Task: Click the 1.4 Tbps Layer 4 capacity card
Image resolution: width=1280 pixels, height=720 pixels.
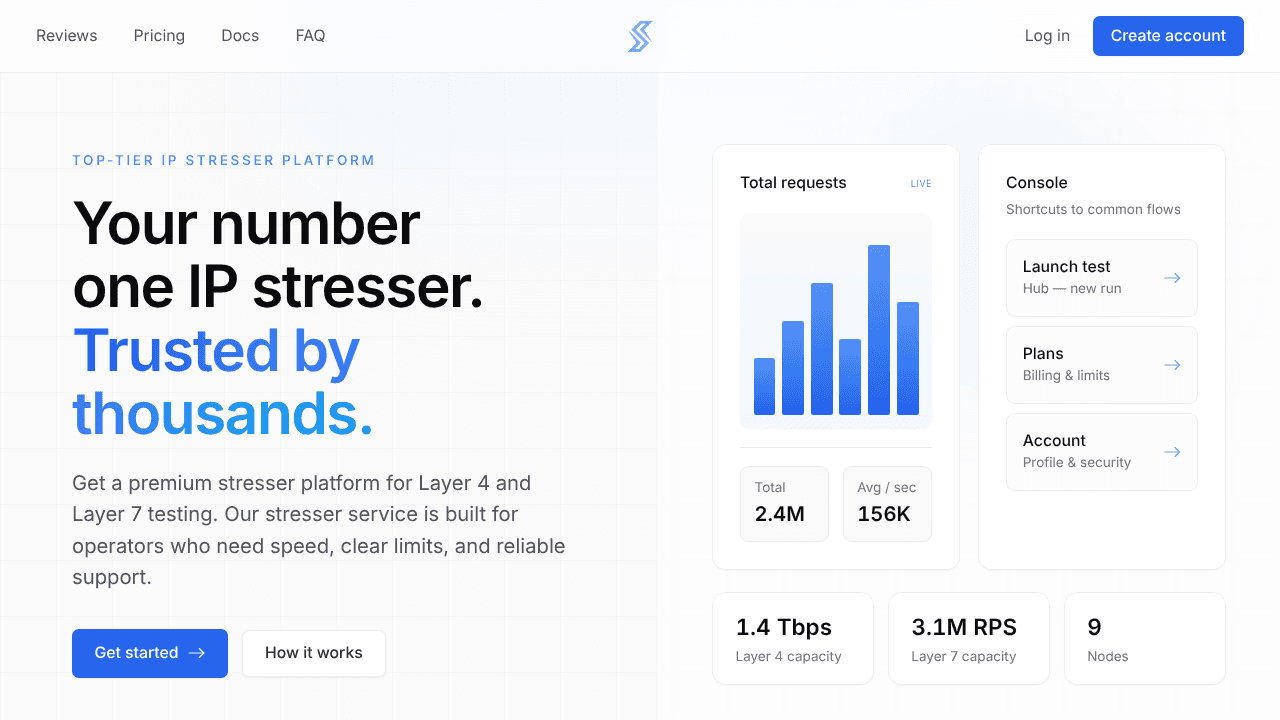Action: point(793,639)
